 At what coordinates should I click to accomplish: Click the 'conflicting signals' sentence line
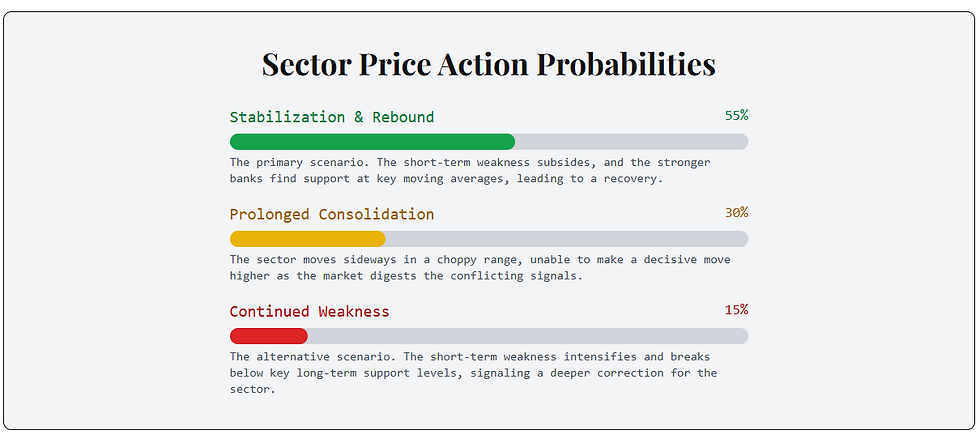(406, 276)
